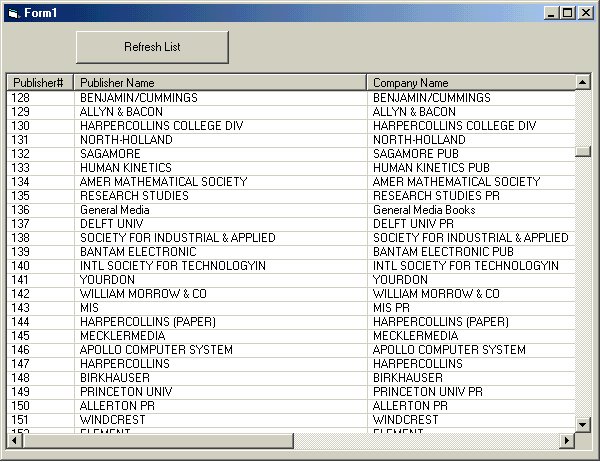Click General Media publisher name

114,210
